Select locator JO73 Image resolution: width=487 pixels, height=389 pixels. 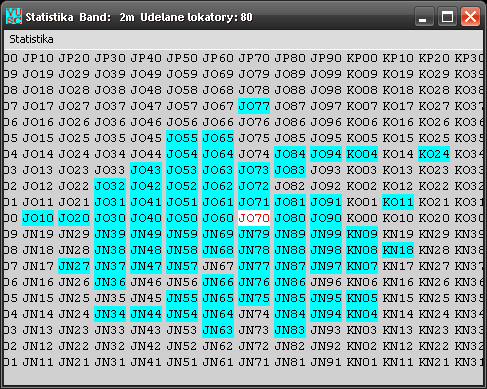(254, 170)
